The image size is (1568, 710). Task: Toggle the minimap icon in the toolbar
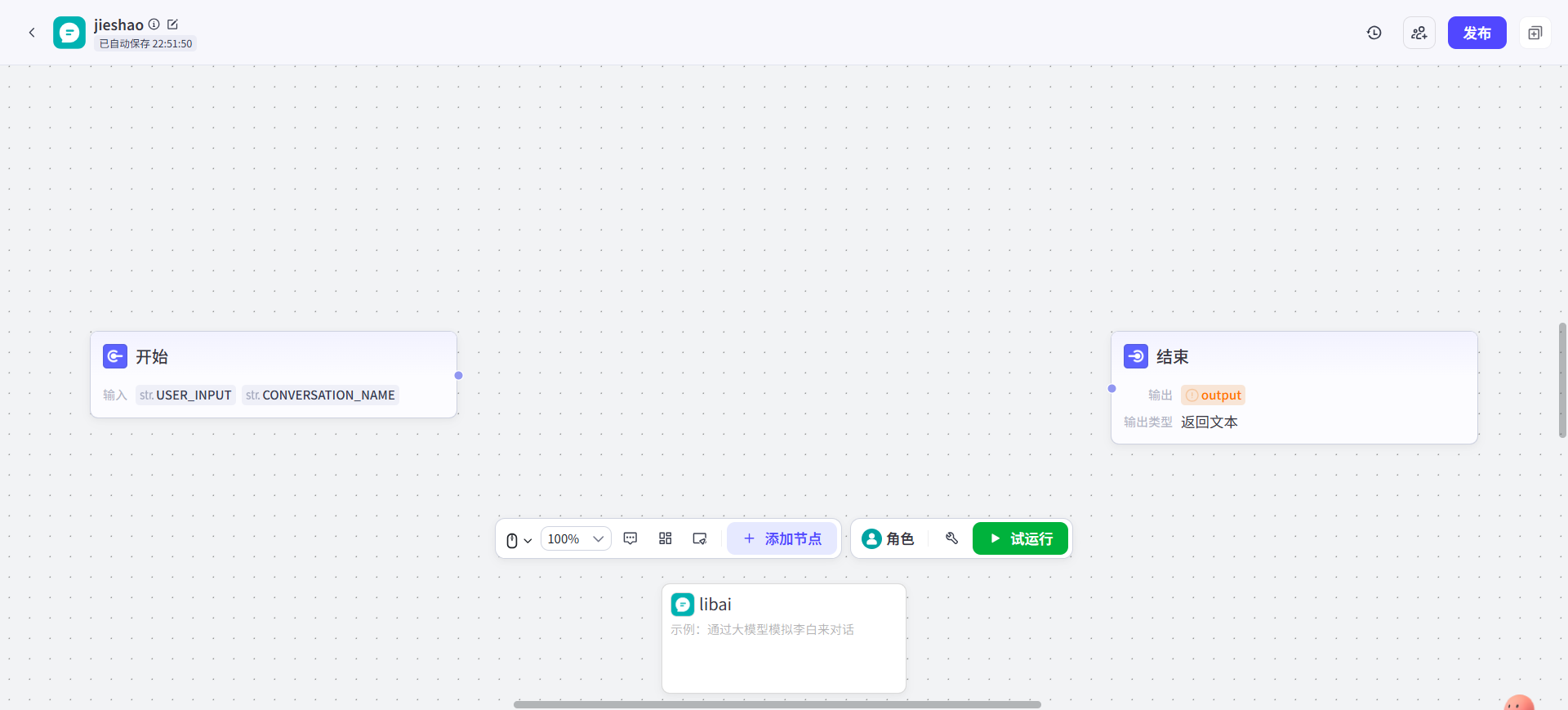click(700, 538)
